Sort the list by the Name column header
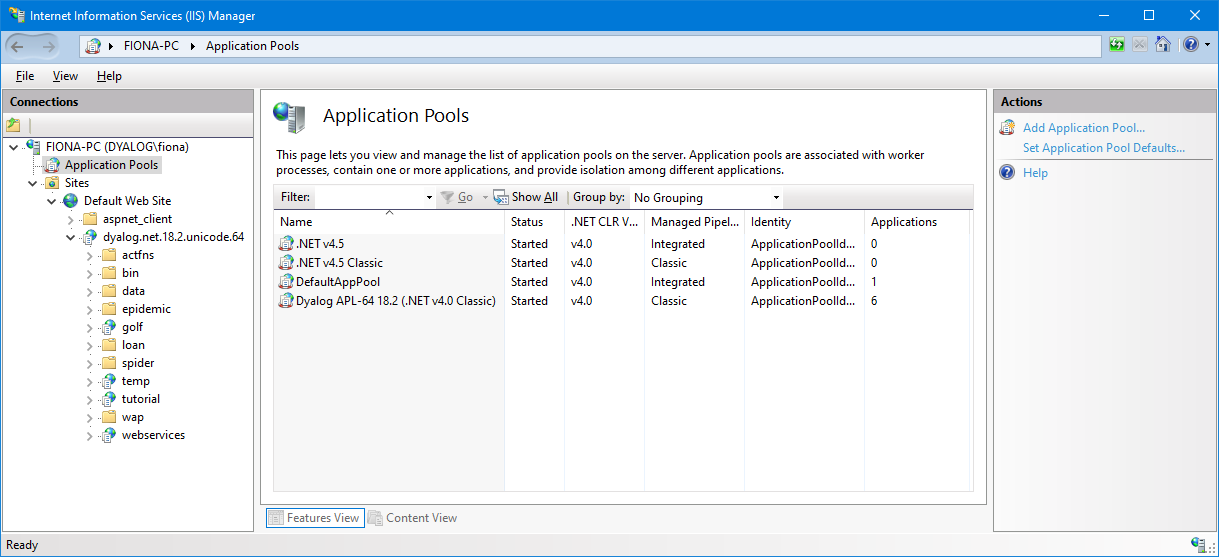This screenshot has width=1219, height=557. 389,222
